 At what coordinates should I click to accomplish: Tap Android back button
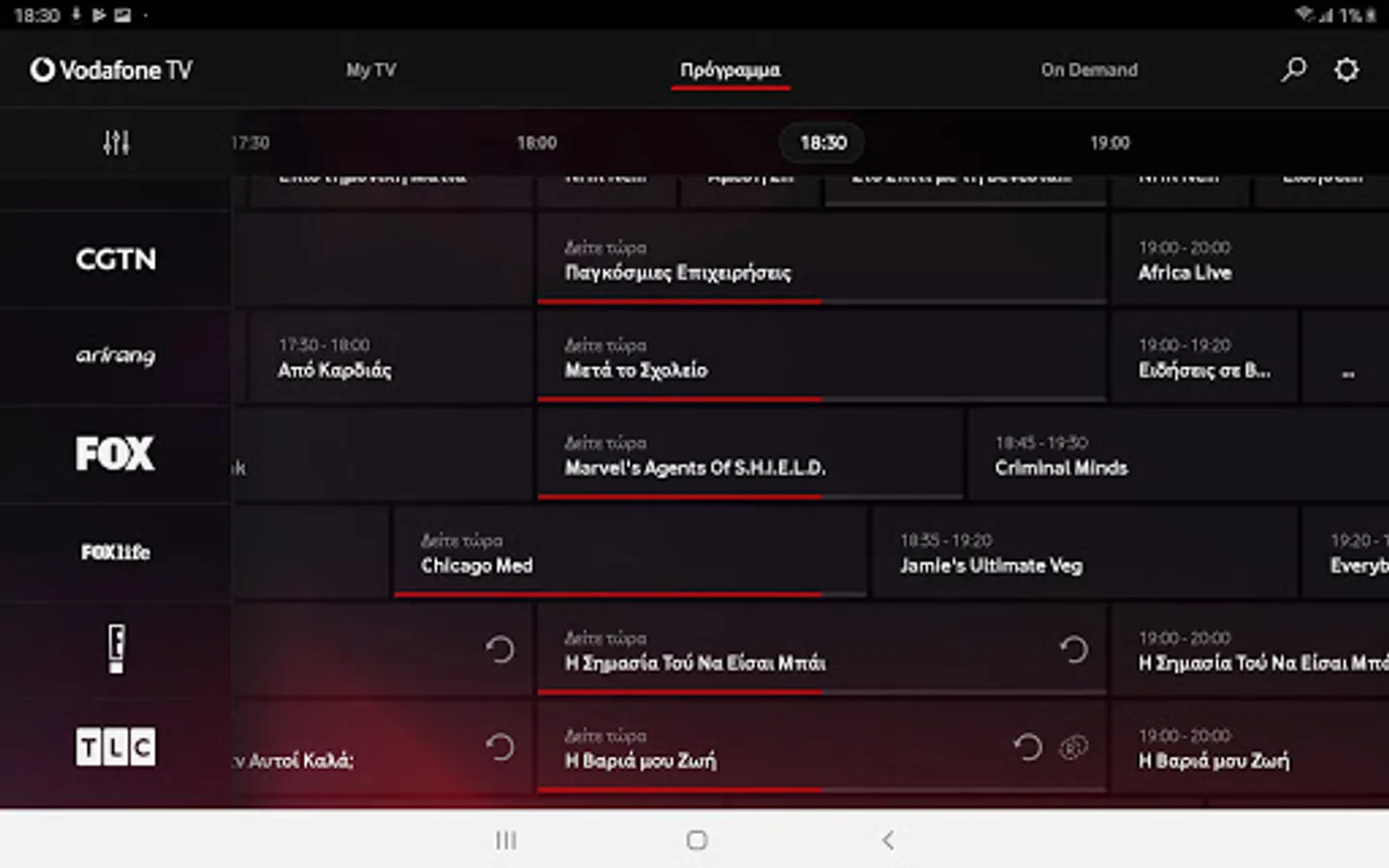tap(887, 840)
